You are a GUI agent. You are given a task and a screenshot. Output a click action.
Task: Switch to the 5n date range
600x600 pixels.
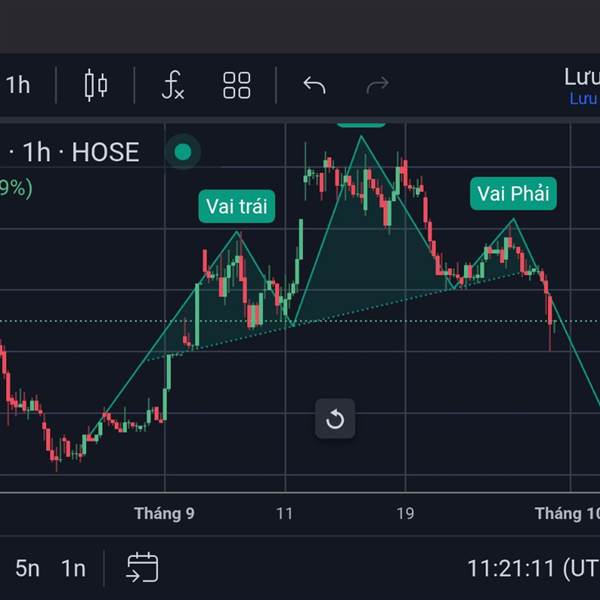(27, 568)
